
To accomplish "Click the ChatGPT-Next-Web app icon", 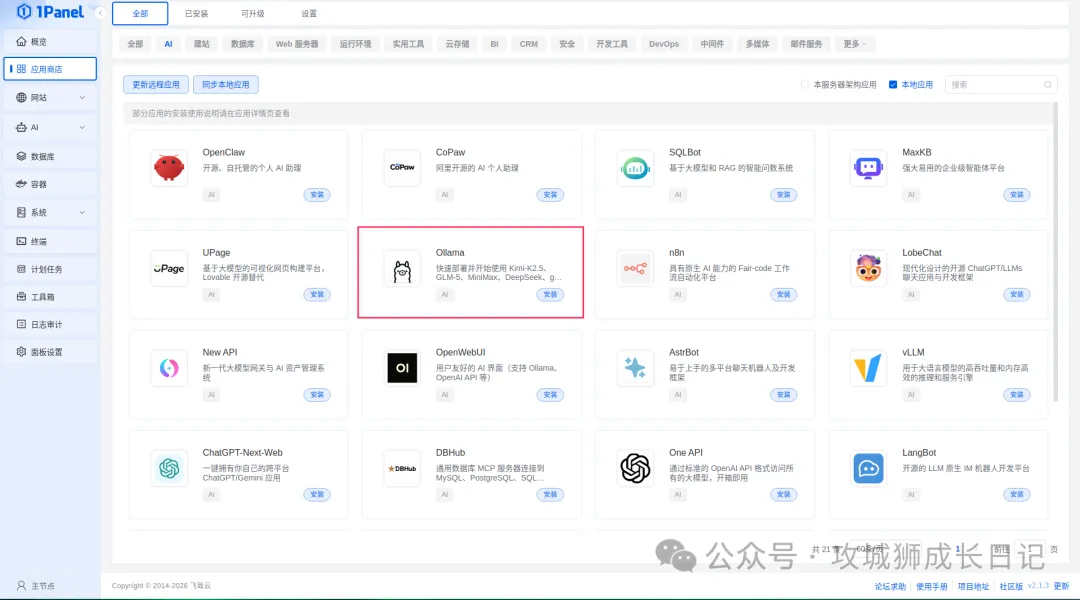I will (169, 468).
